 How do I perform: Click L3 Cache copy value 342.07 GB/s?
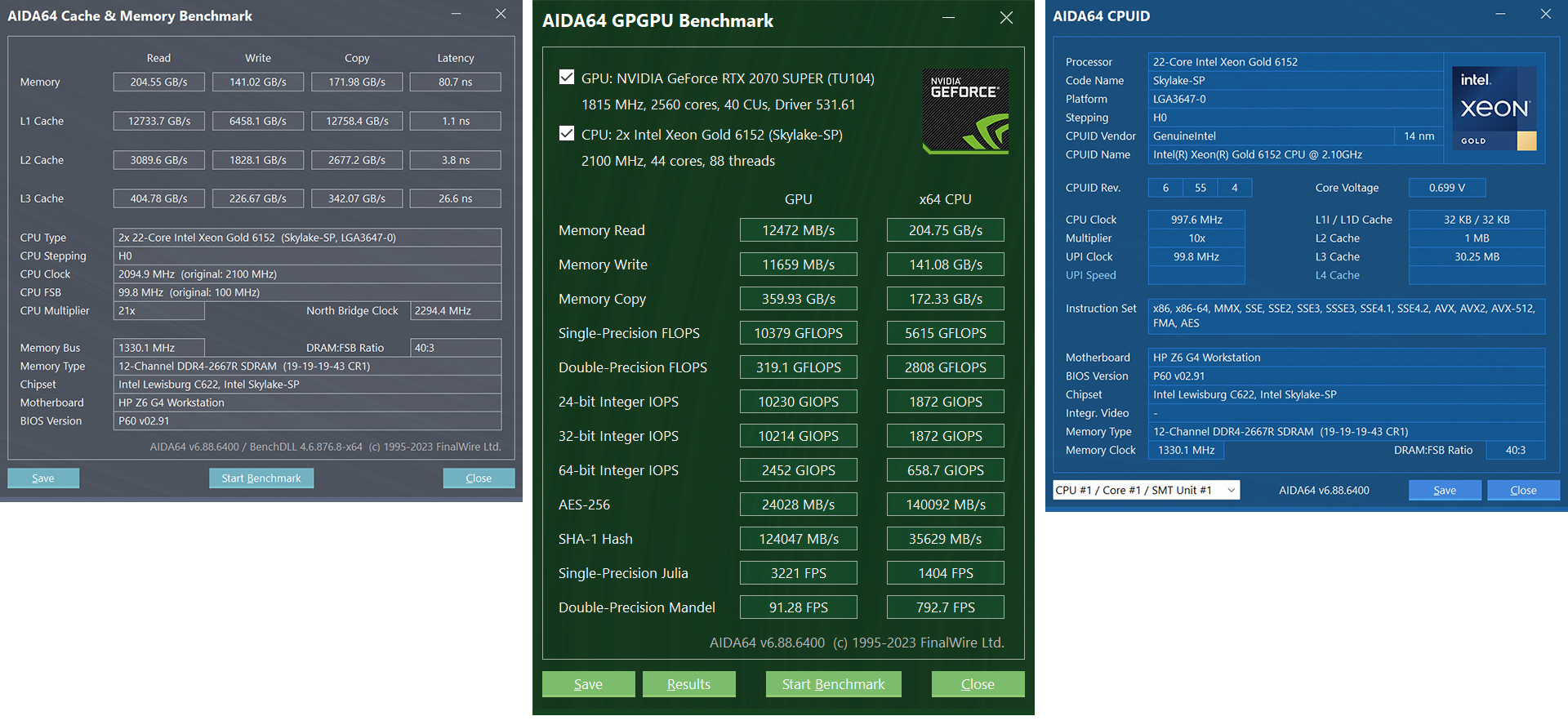point(357,198)
